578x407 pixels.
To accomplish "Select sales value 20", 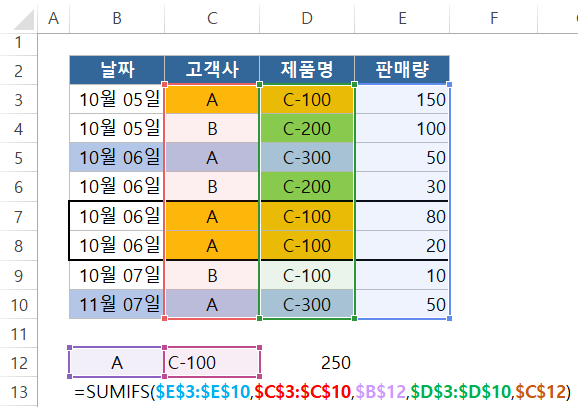I will [402, 246].
